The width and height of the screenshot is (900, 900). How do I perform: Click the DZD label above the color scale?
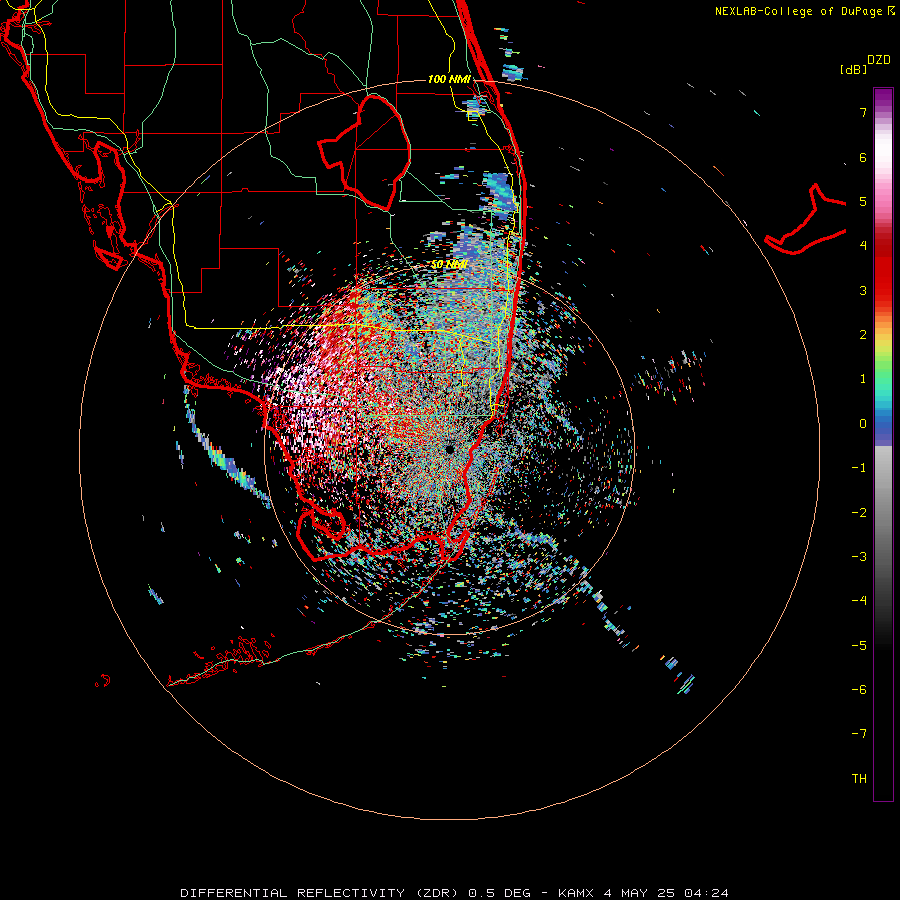click(x=879, y=60)
